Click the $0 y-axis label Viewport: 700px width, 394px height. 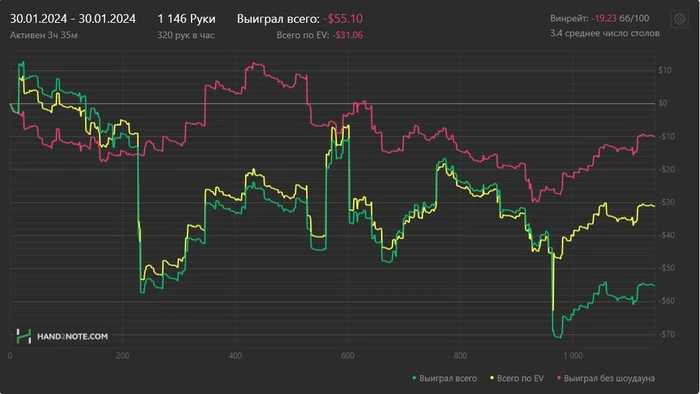663,103
